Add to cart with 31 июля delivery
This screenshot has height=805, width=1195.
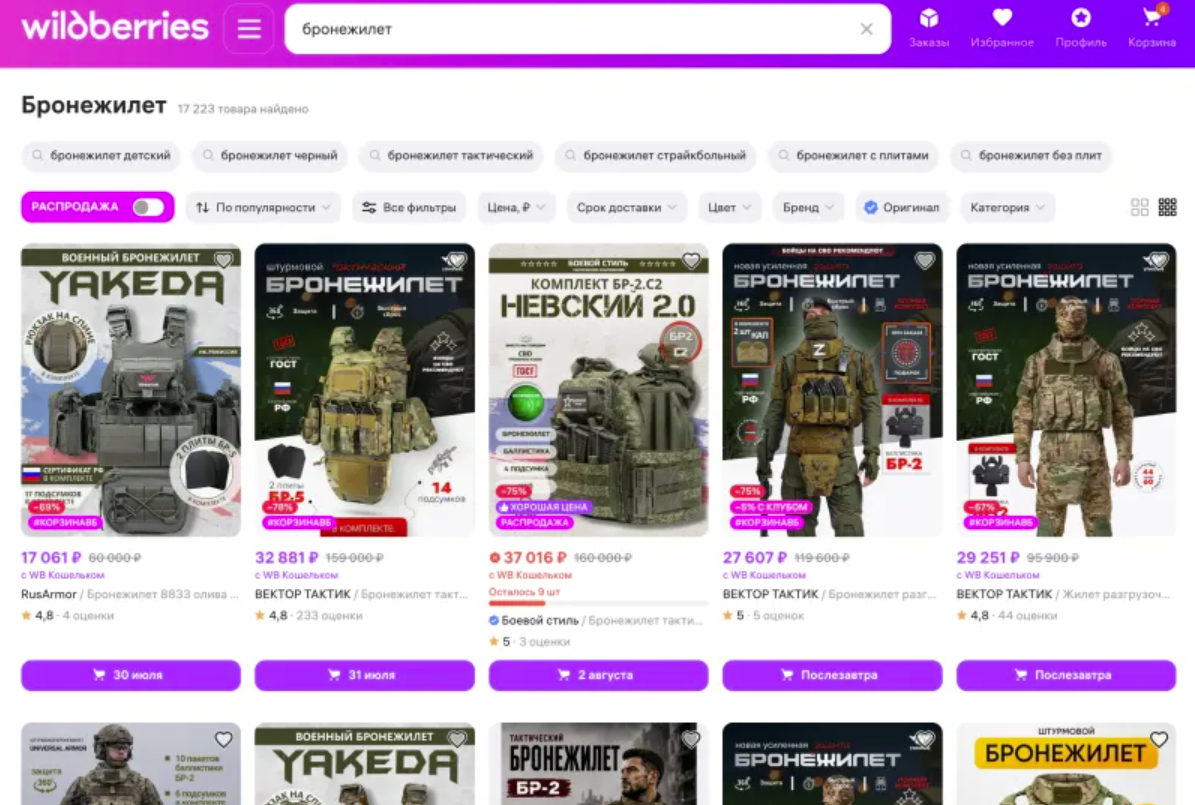coord(364,675)
